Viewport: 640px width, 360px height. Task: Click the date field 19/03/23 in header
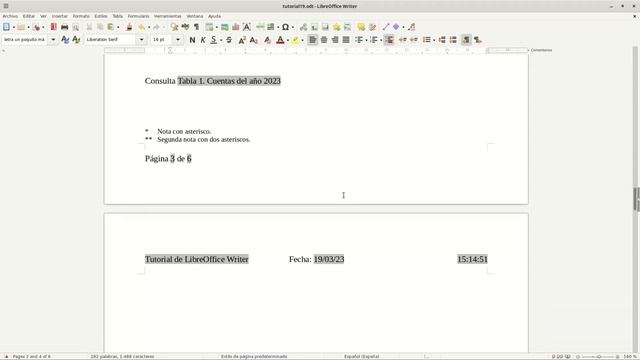(329, 259)
